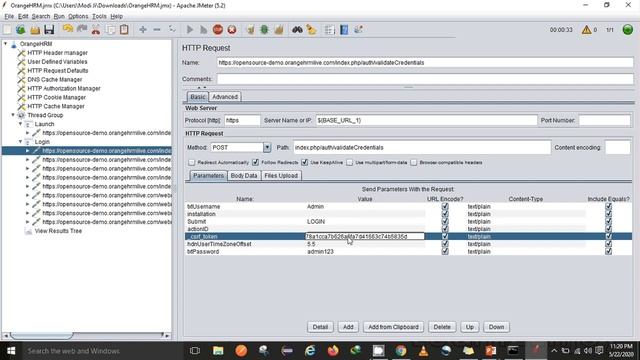Click the Paste clipboard icon
Screen dimensions: 640x360
click(124, 30)
